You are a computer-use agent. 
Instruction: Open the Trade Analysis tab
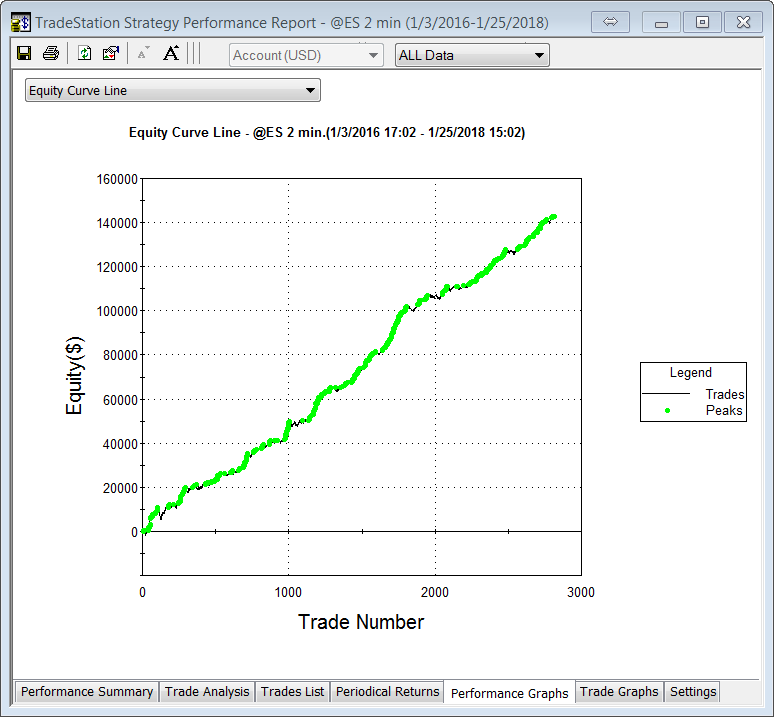pyautogui.click(x=208, y=692)
